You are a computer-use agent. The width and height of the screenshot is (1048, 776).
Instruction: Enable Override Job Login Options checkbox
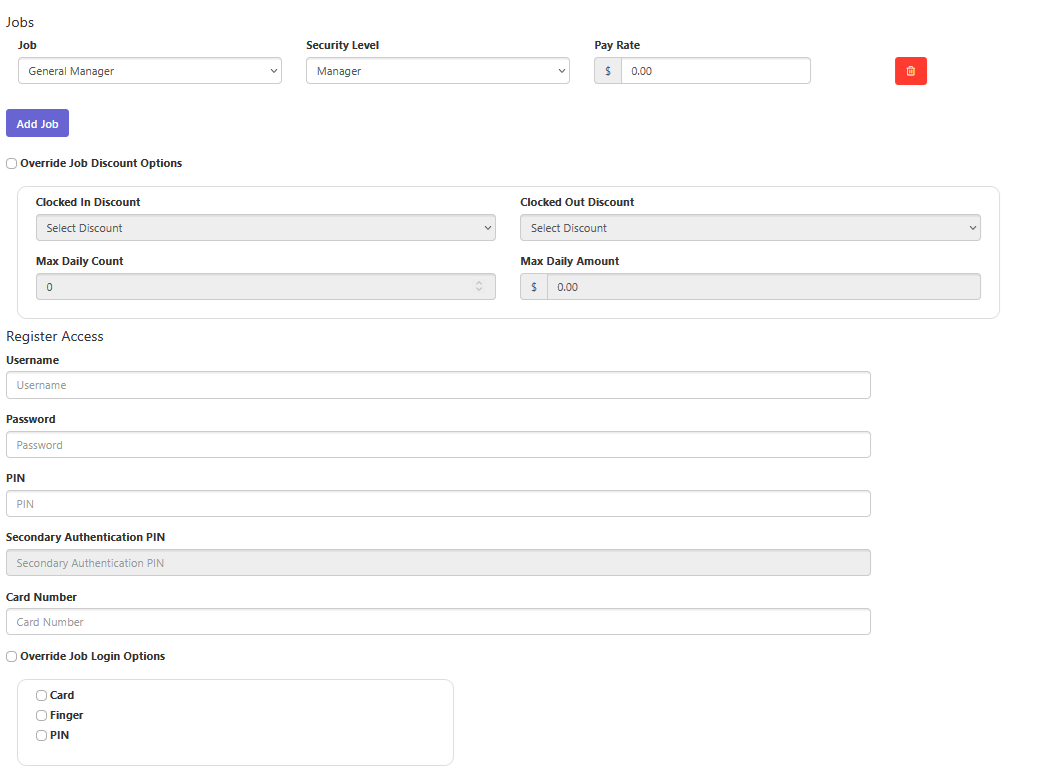tap(11, 657)
